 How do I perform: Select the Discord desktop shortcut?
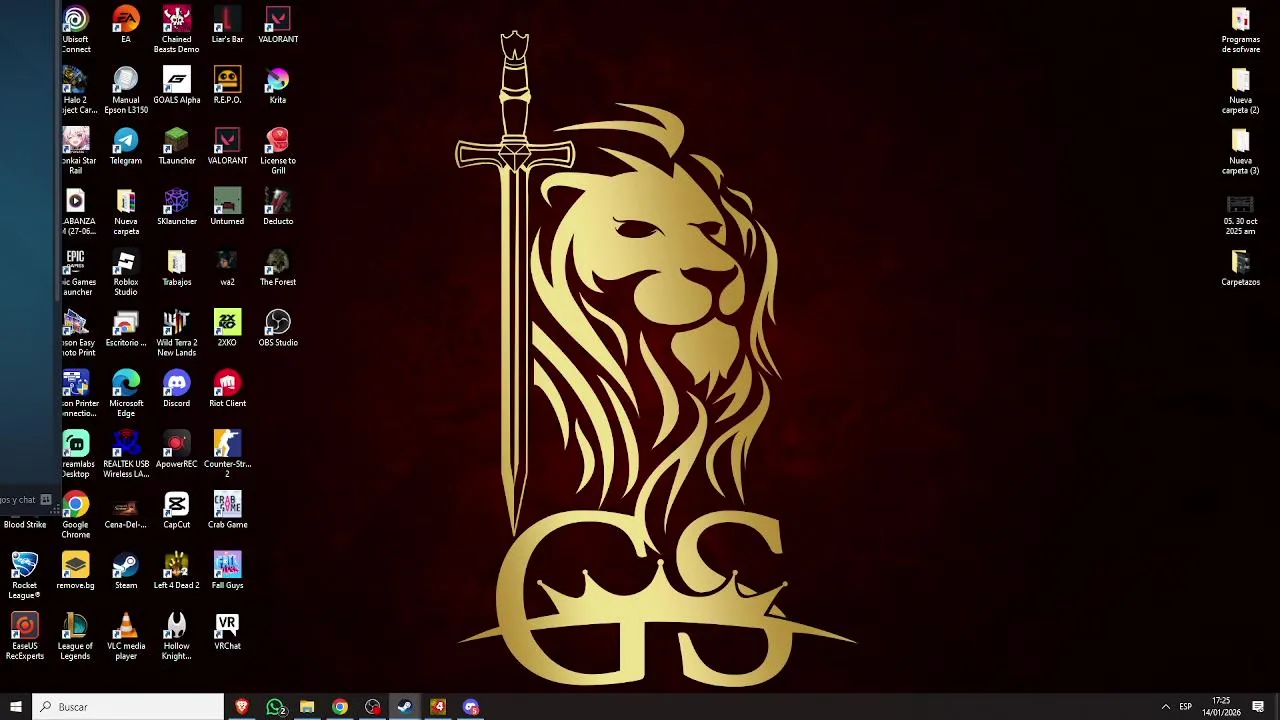pos(177,389)
